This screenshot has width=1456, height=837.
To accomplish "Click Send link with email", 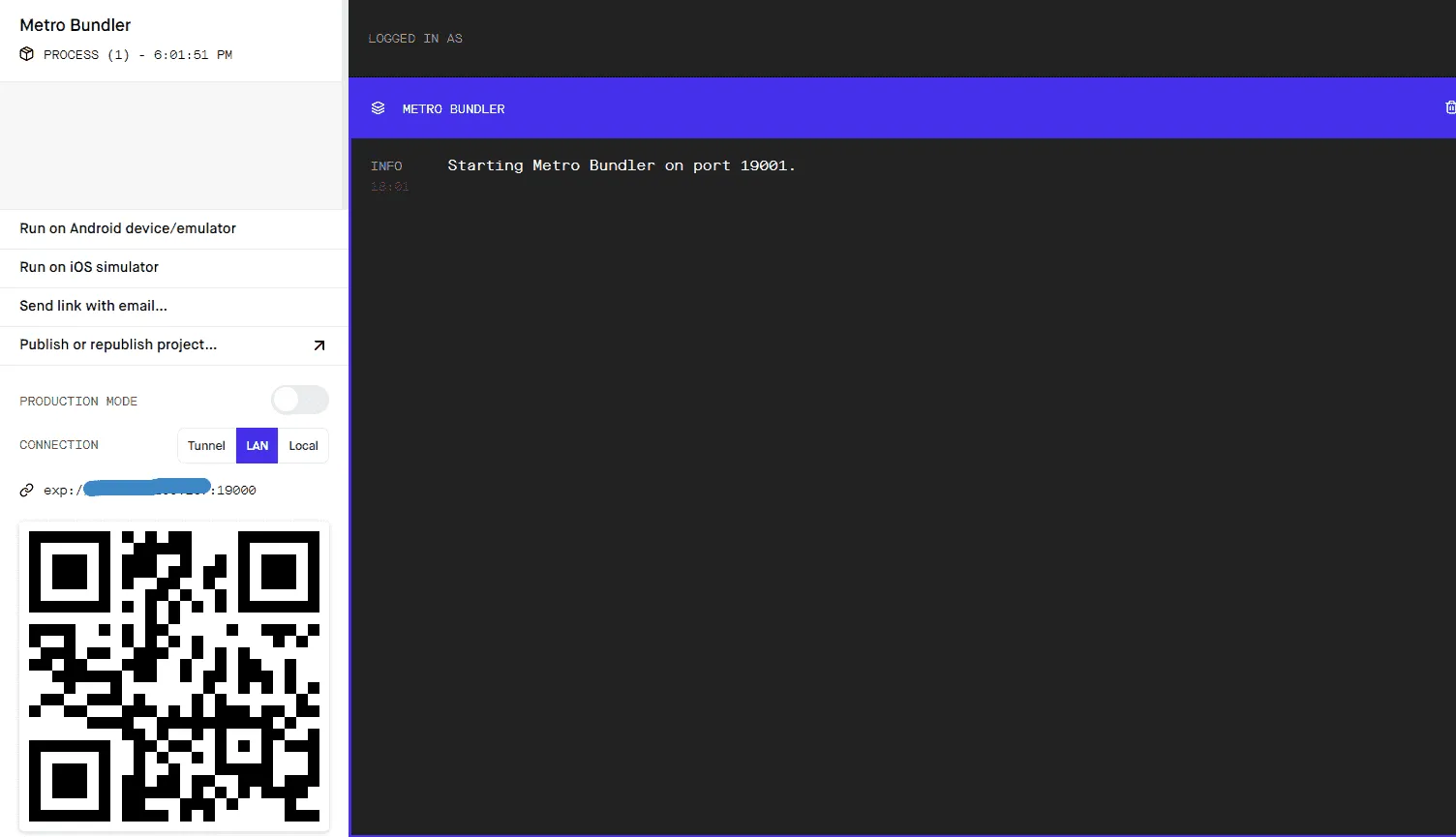I will [x=93, y=305].
